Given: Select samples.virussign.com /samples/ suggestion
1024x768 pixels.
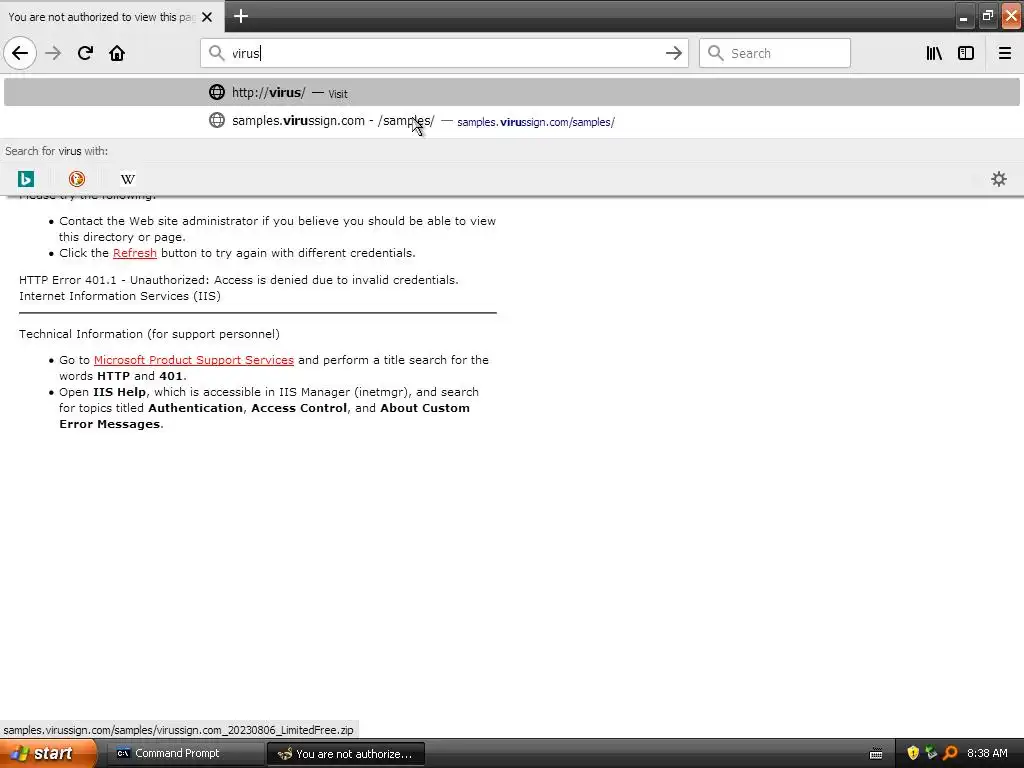Looking at the screenshot, I should coord(511,121).
